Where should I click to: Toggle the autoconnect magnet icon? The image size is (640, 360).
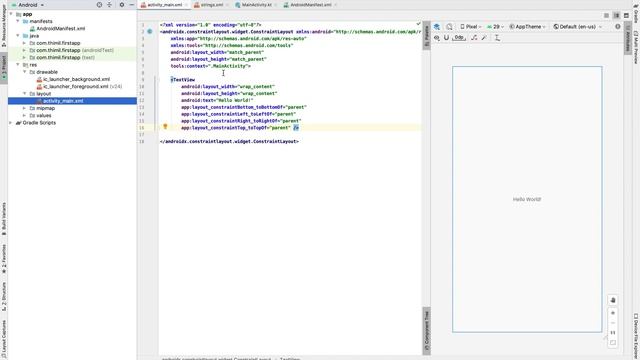tap(446, 38)
